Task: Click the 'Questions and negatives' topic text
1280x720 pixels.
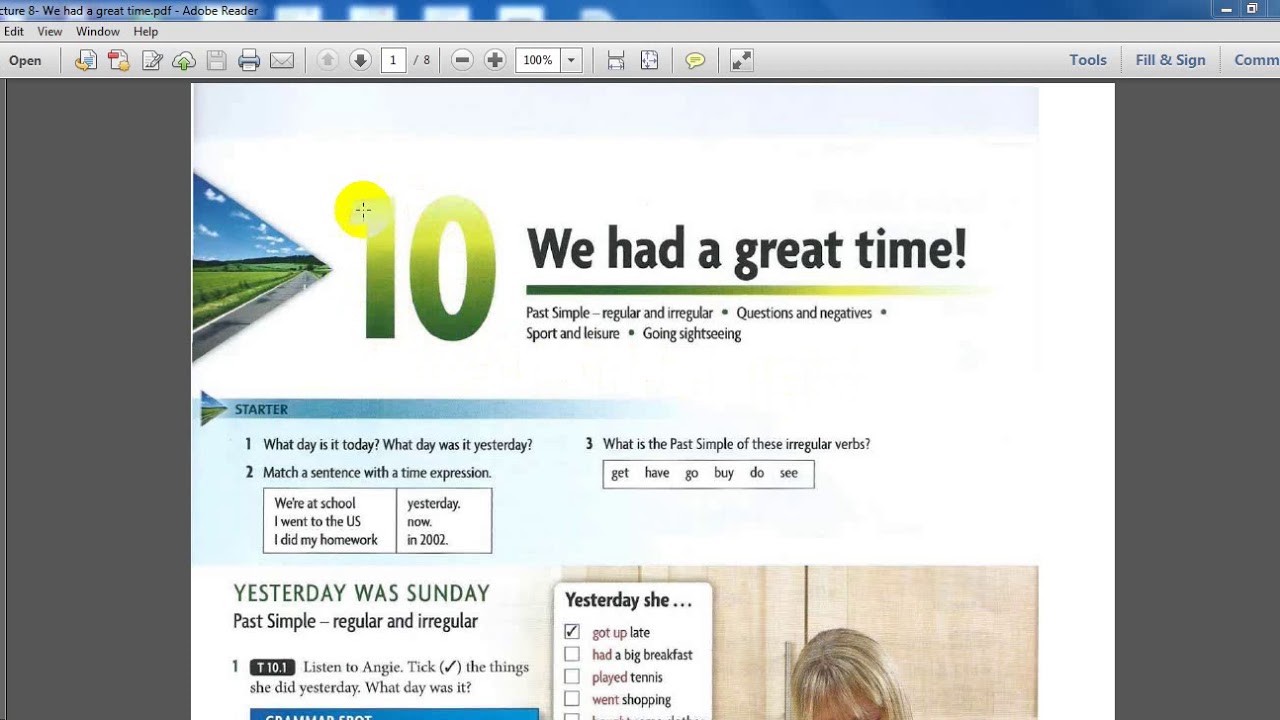Action: tap(804, 313)
